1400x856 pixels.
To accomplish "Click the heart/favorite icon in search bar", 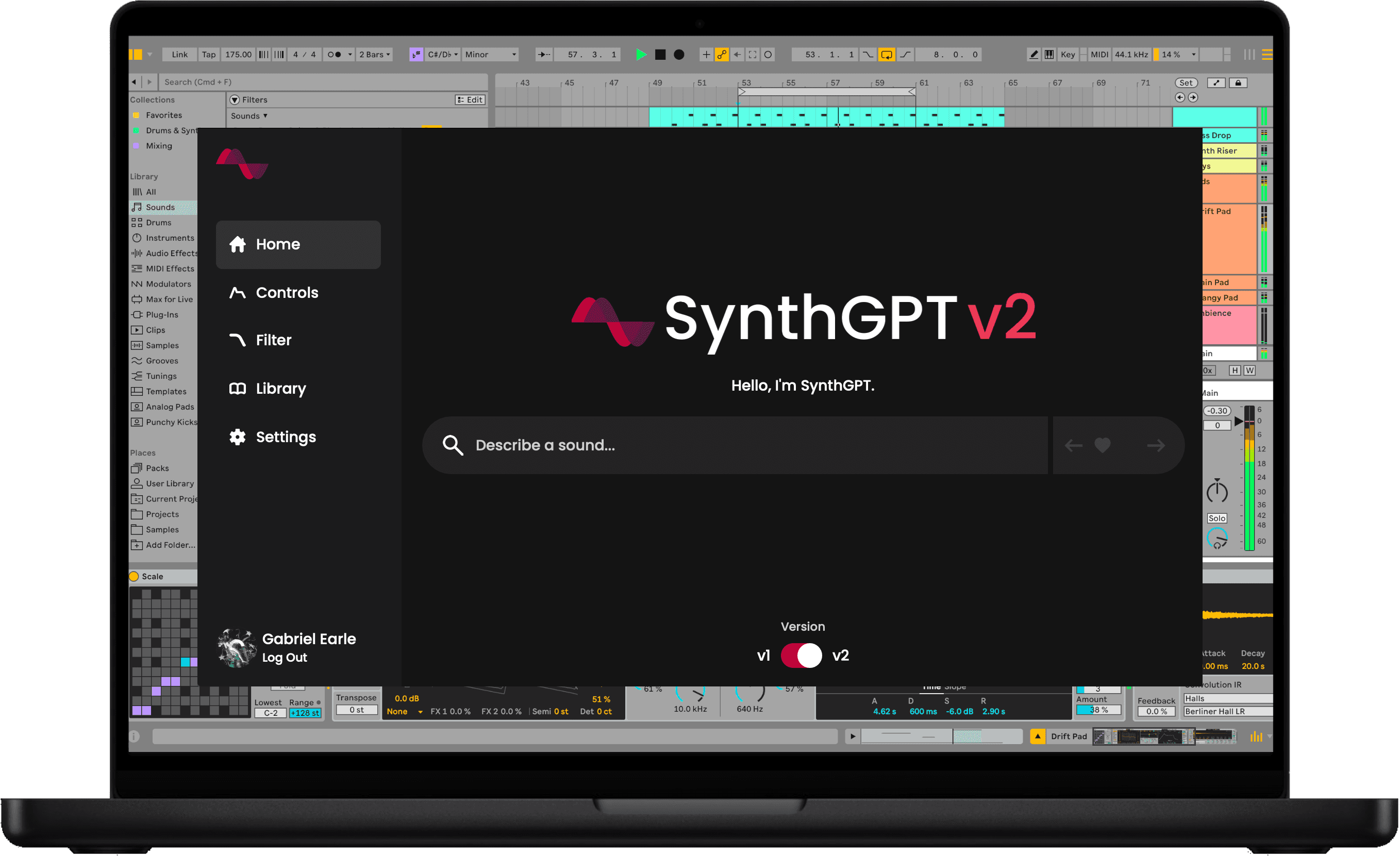I will 1102,444.
